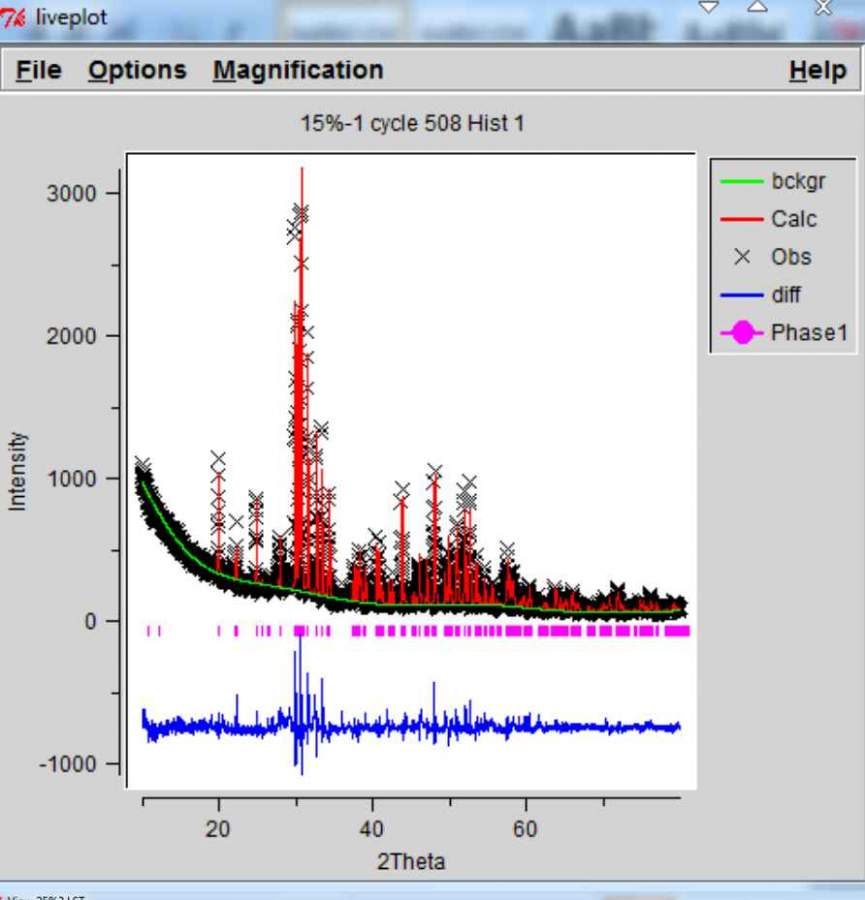Click the liveplot window title text
The image size is (865, 900).
[71, 17]
